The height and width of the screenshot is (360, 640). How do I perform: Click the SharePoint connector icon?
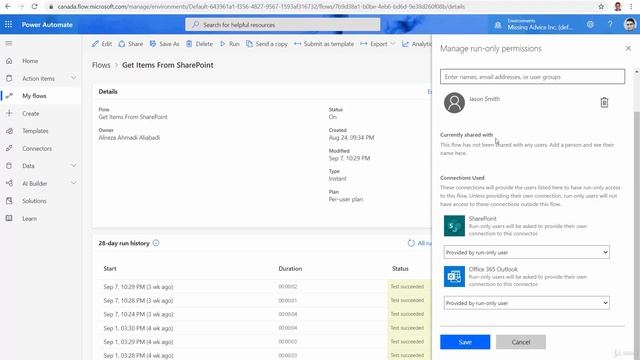coord(454,226)
